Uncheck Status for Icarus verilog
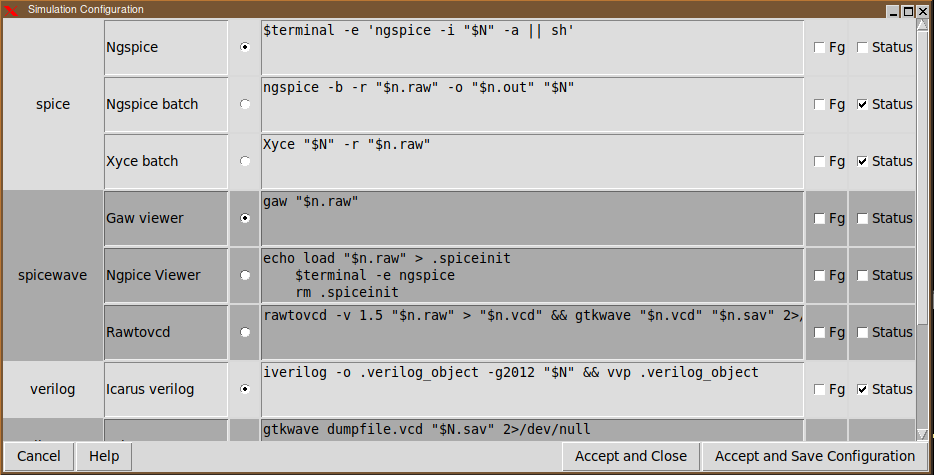934x475 pixels. pos(862,389)
